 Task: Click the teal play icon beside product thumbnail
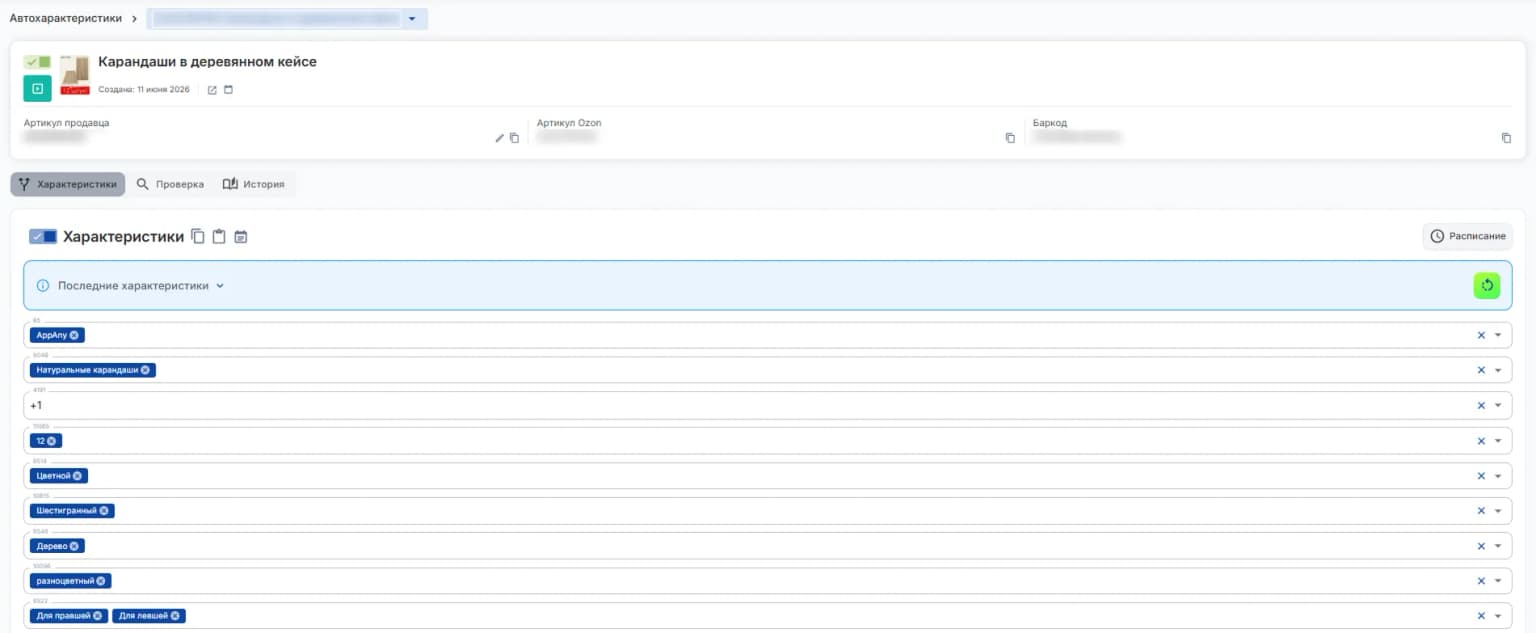pyautogui.click(x=37, y=89)
